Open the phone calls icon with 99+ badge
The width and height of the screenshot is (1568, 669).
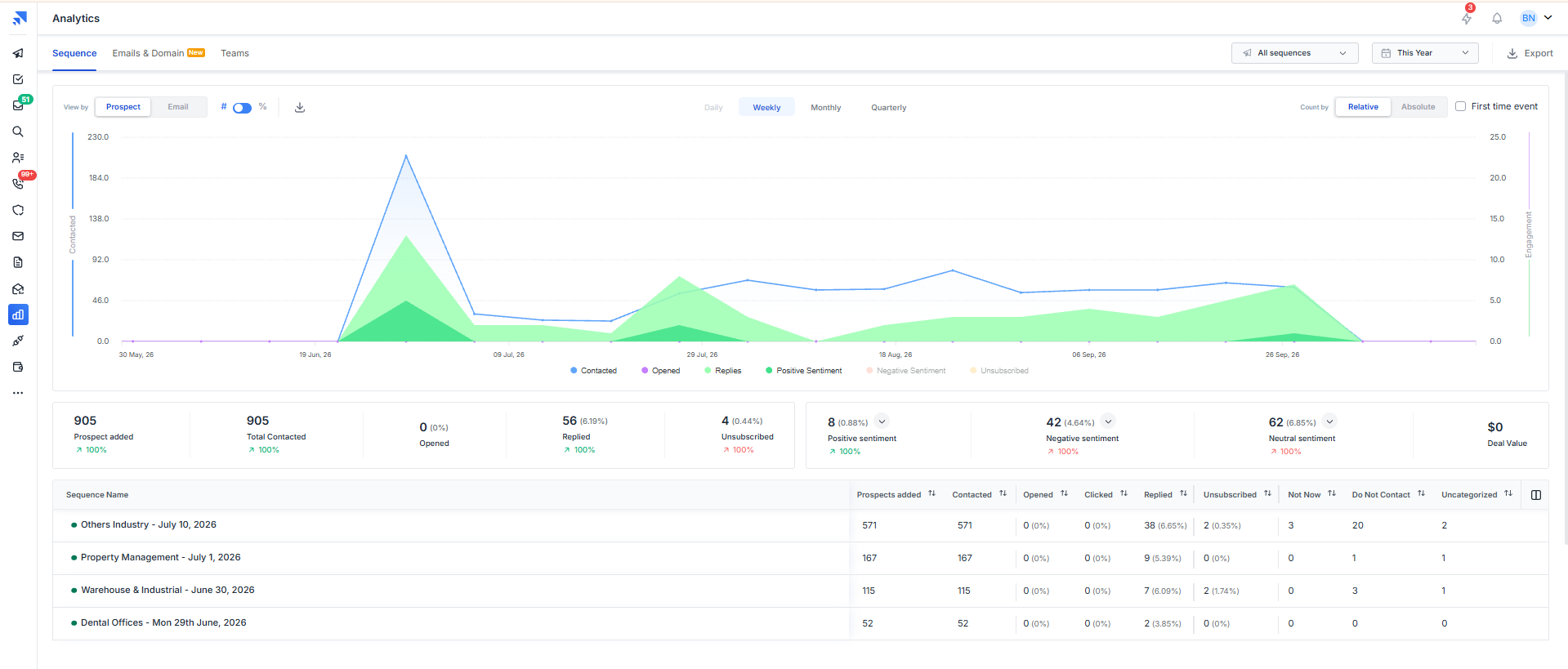(x=18, y=184)
